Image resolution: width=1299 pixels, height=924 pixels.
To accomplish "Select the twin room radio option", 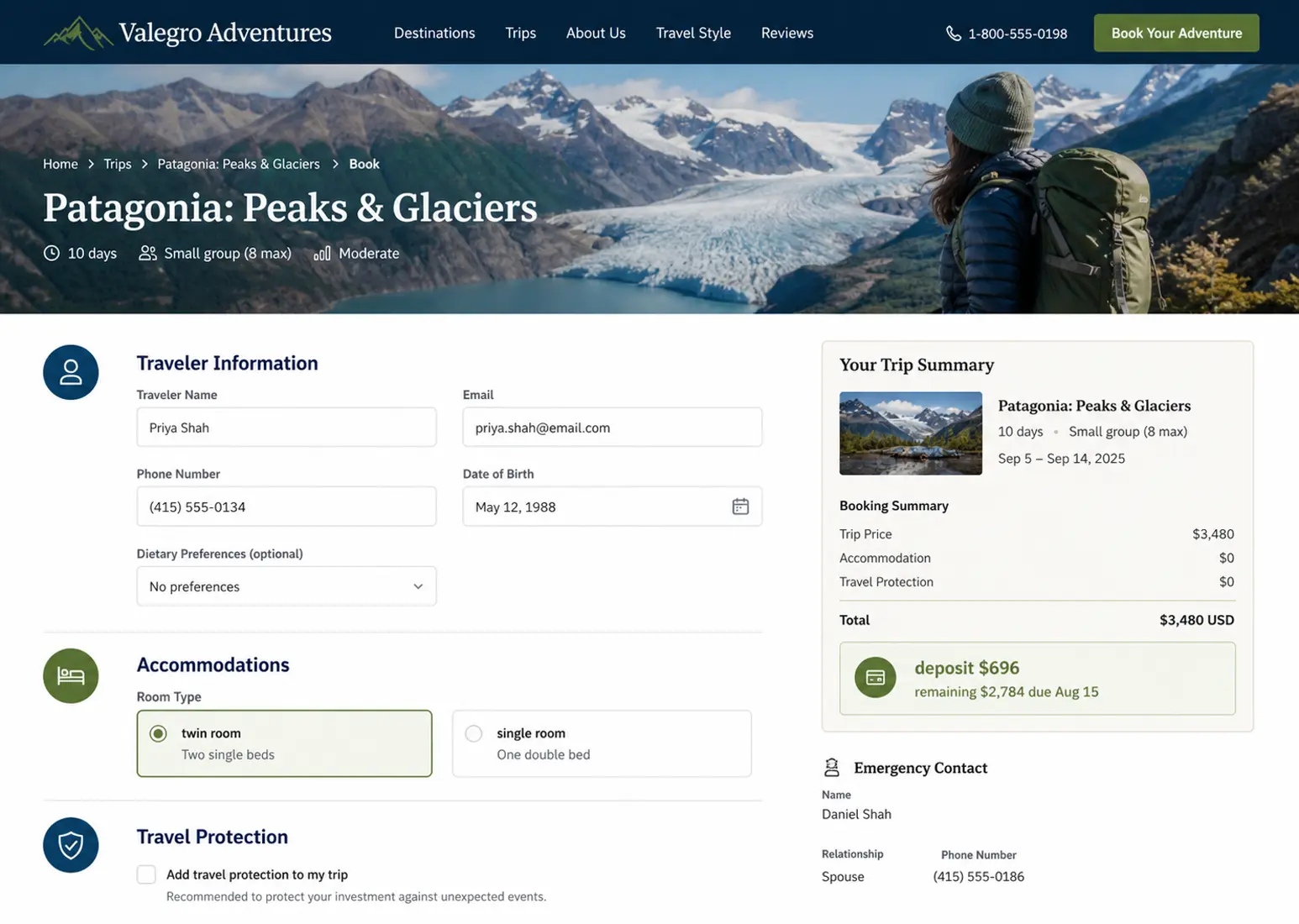I will click(x=158, y=733).
